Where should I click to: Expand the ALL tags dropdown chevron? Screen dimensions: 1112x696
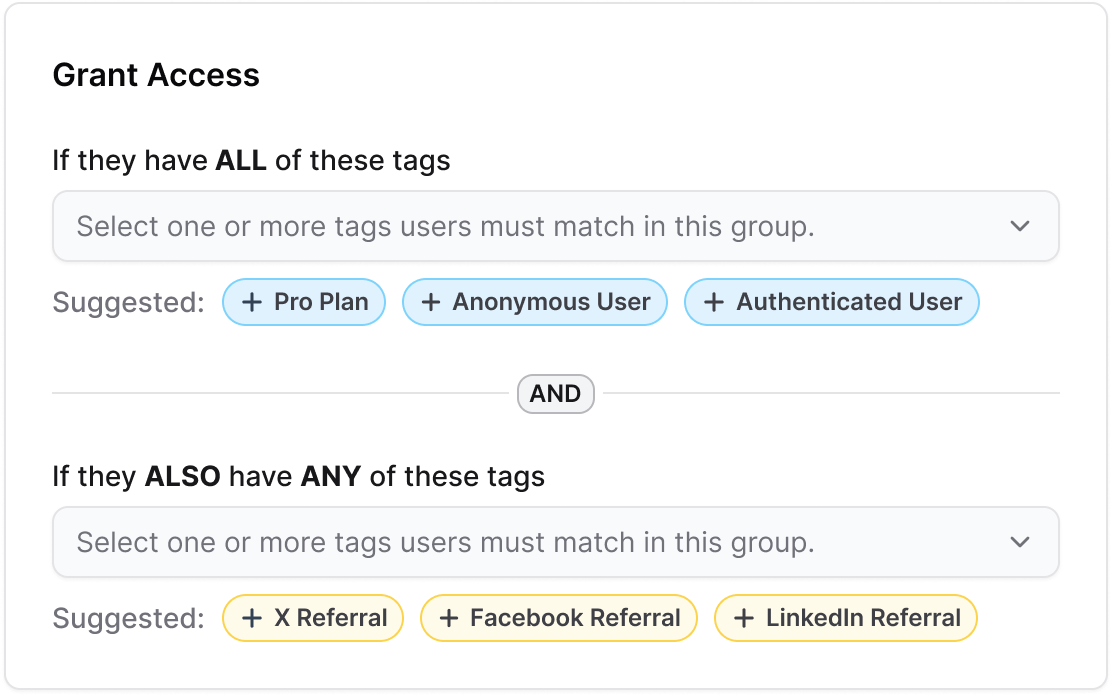[1019, 226]
